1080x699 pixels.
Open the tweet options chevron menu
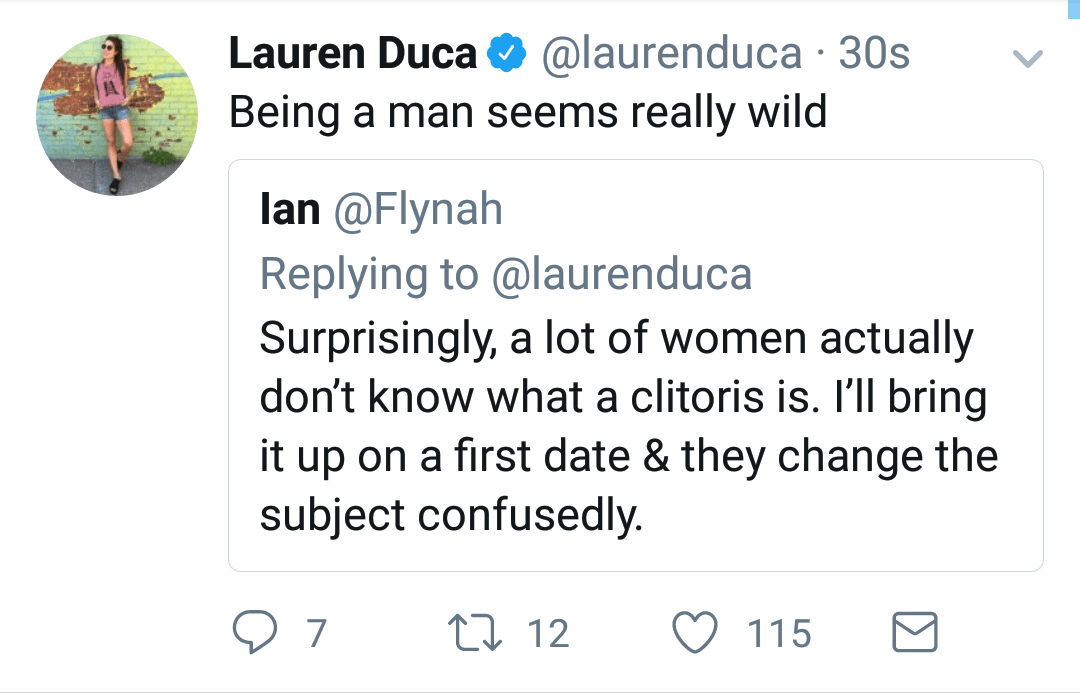tap(1027, 60)
